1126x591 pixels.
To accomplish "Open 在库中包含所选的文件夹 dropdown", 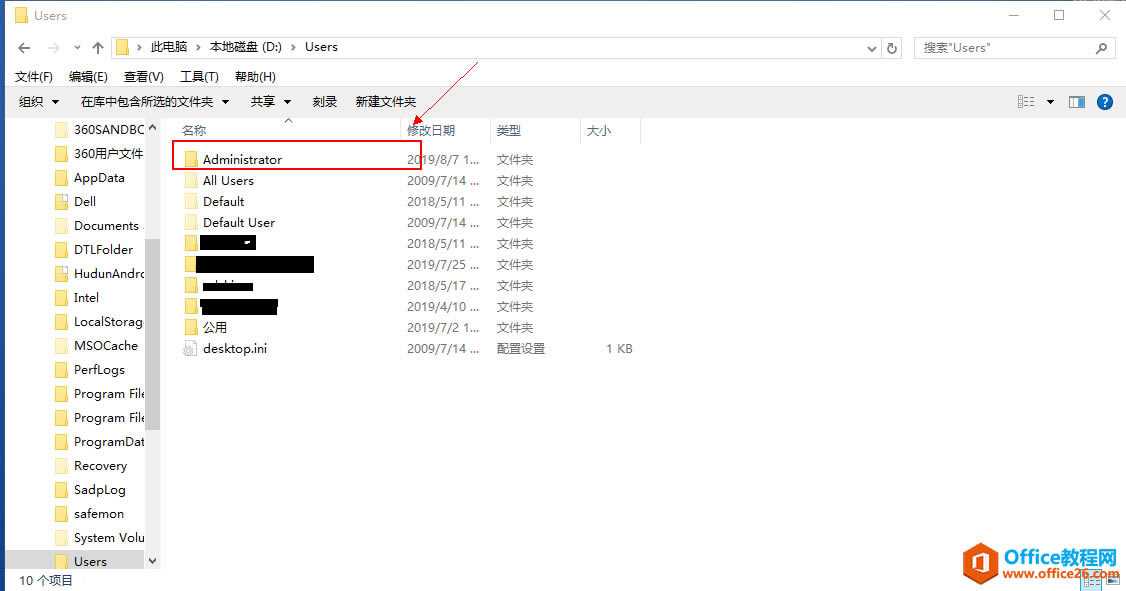I will 154,102.
